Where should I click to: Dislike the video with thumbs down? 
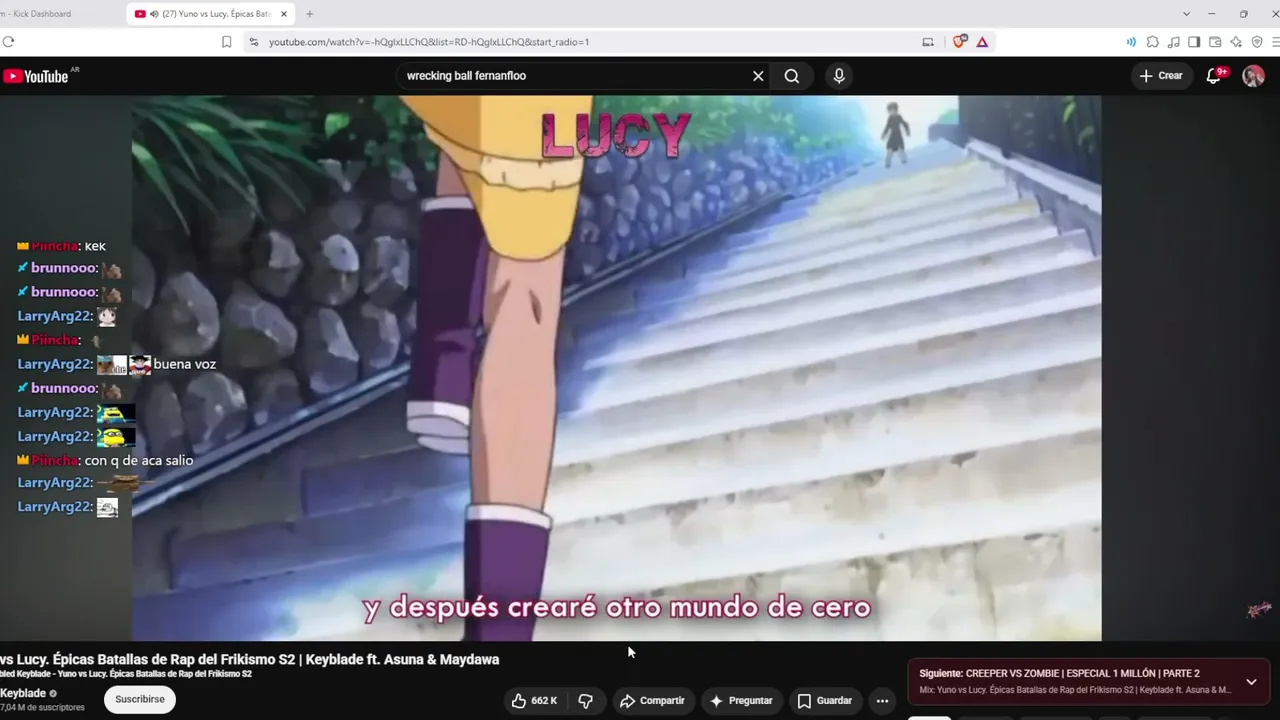pos(586,701)
